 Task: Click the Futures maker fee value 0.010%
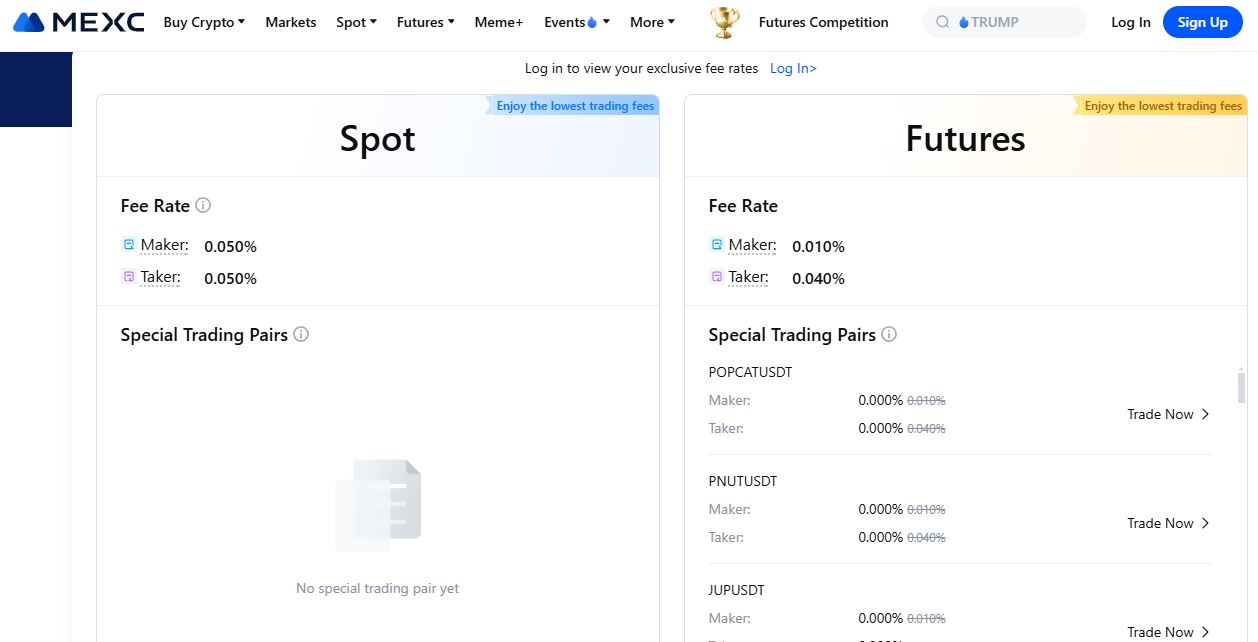pyautogui.click(x=818, y=246)
